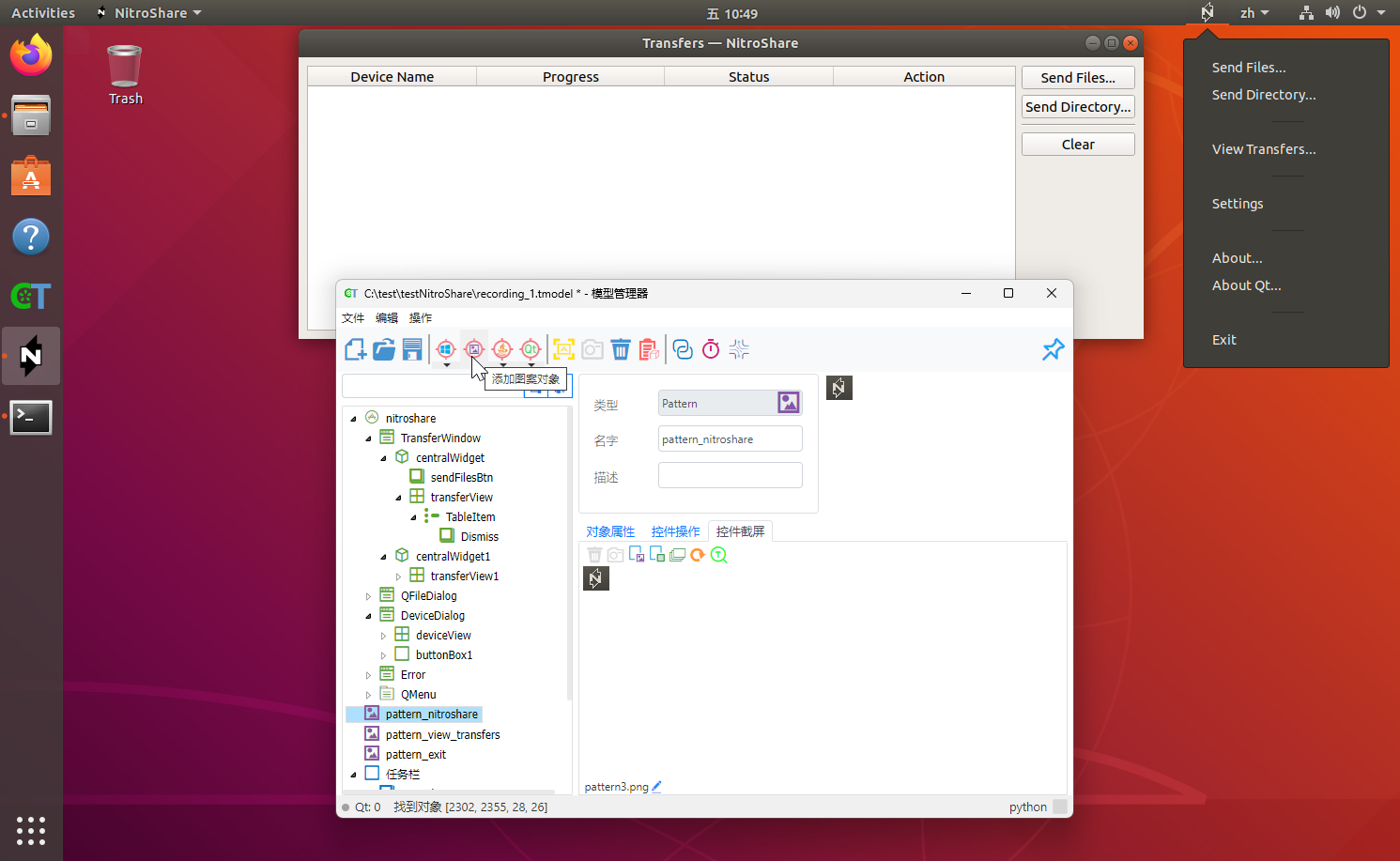
Task: Expand the deviceView tree node
Action: pos(383,636)
